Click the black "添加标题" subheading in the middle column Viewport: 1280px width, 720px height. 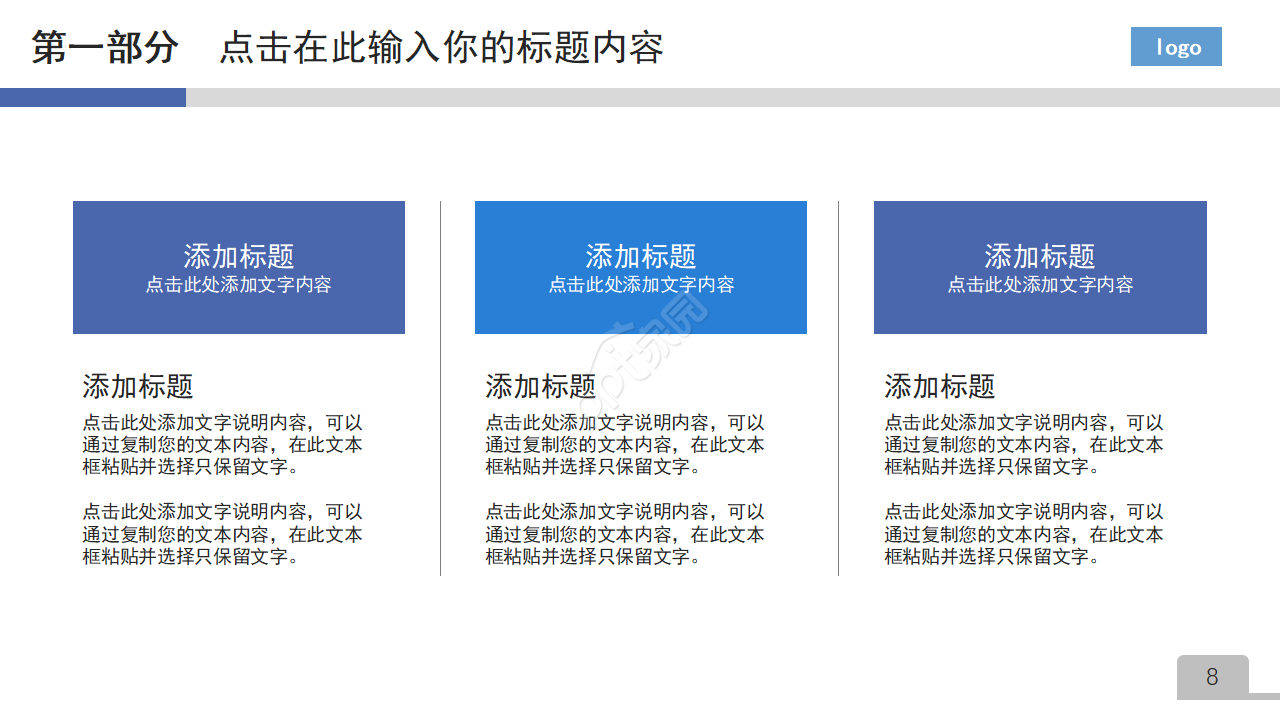click(541, 386)
